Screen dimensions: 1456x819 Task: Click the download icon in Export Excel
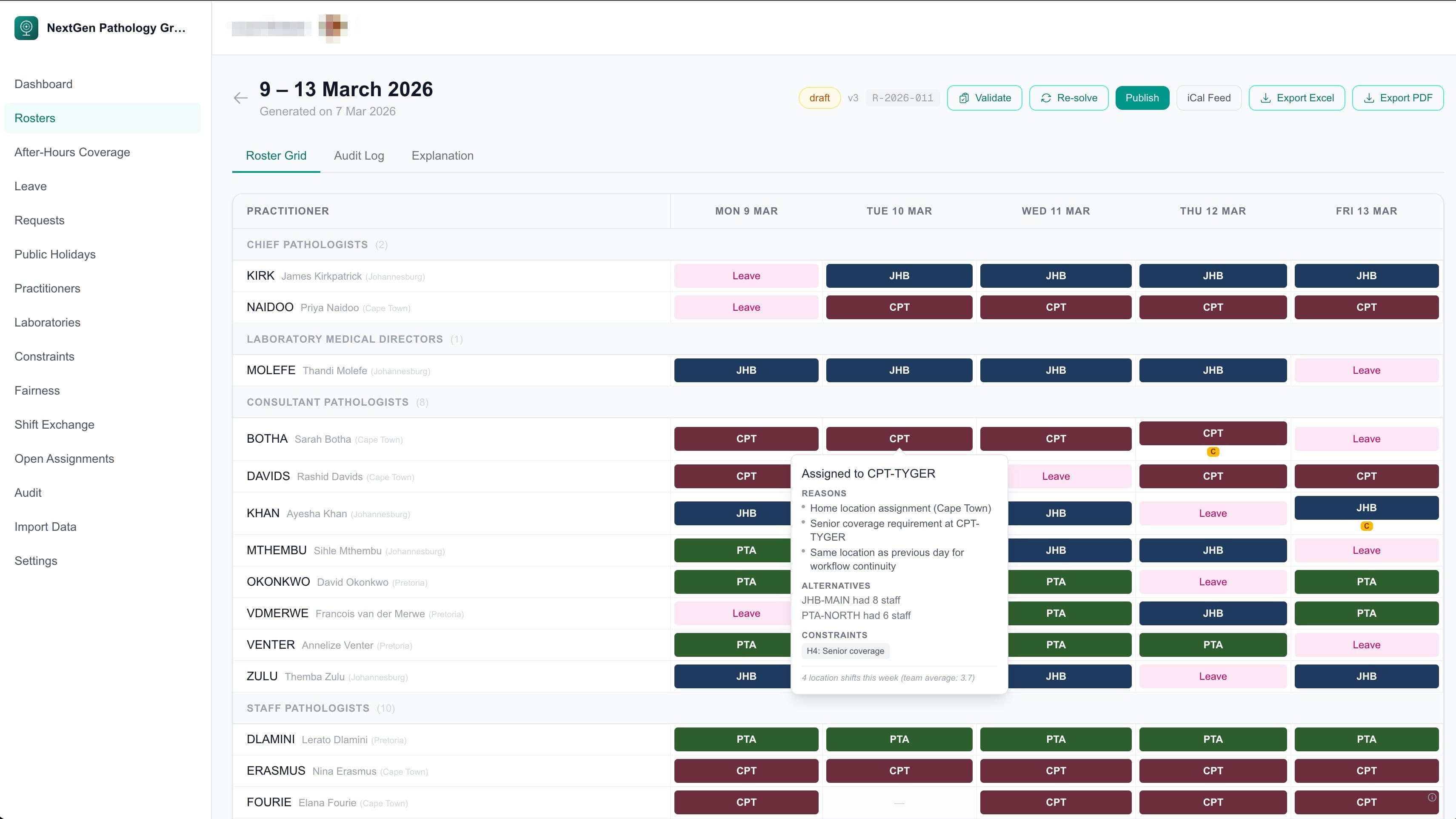(x=1265, y=97)
